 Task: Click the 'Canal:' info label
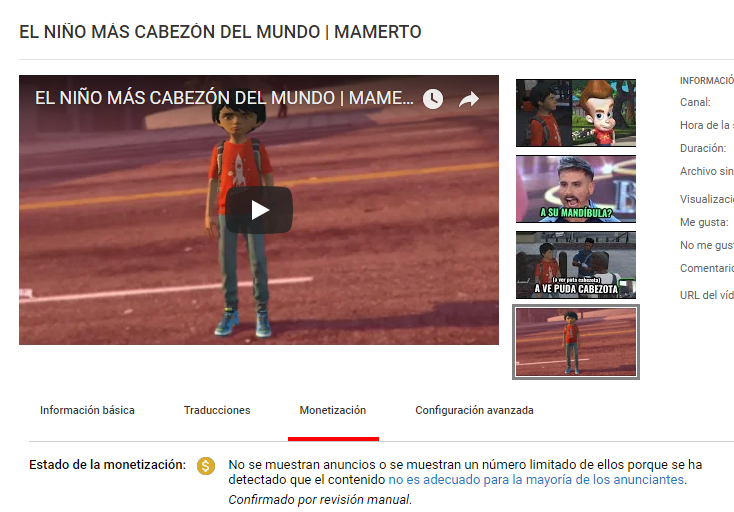[x=695, y=102]
